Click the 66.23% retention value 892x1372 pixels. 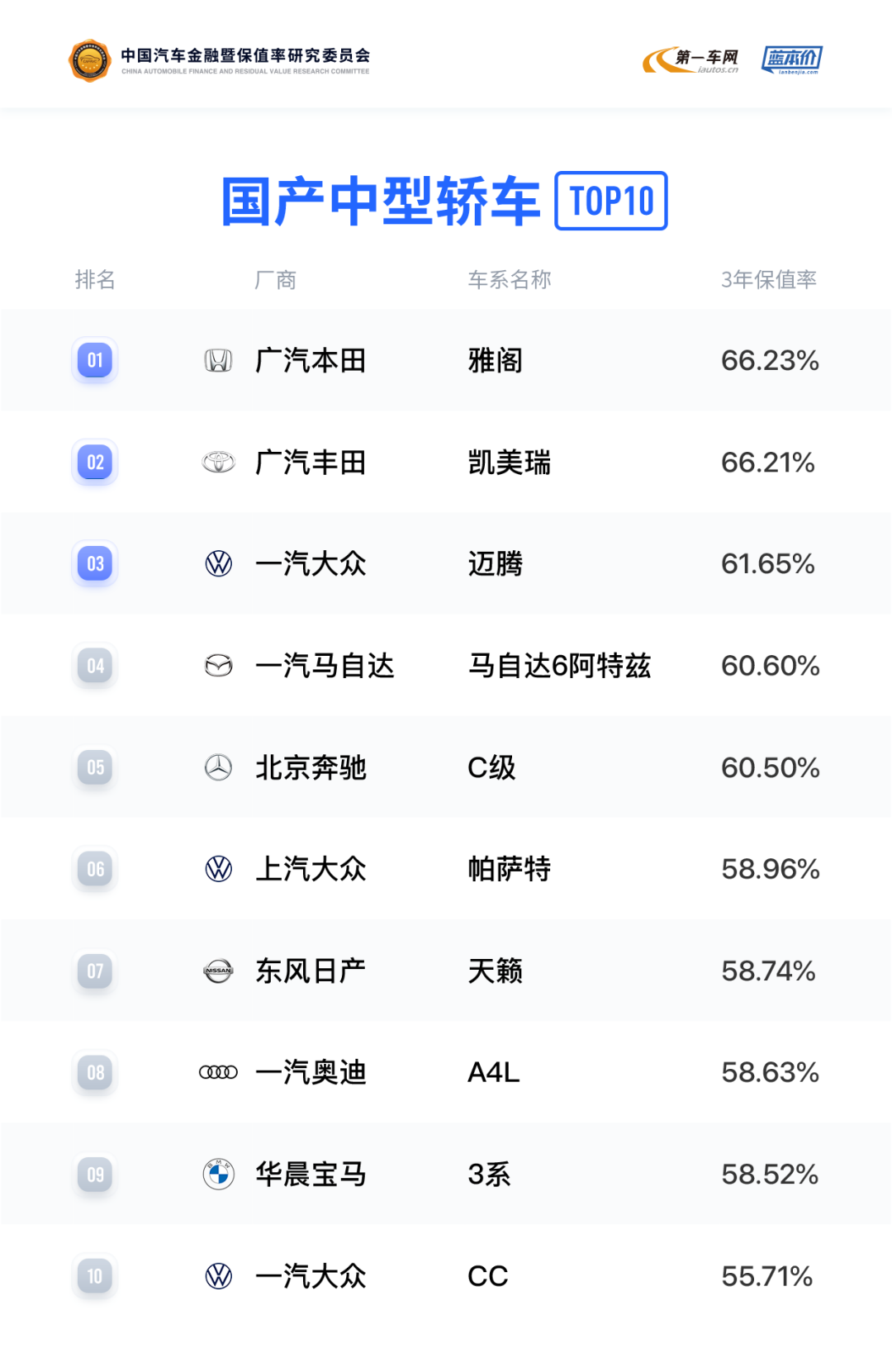click(770, 360)
